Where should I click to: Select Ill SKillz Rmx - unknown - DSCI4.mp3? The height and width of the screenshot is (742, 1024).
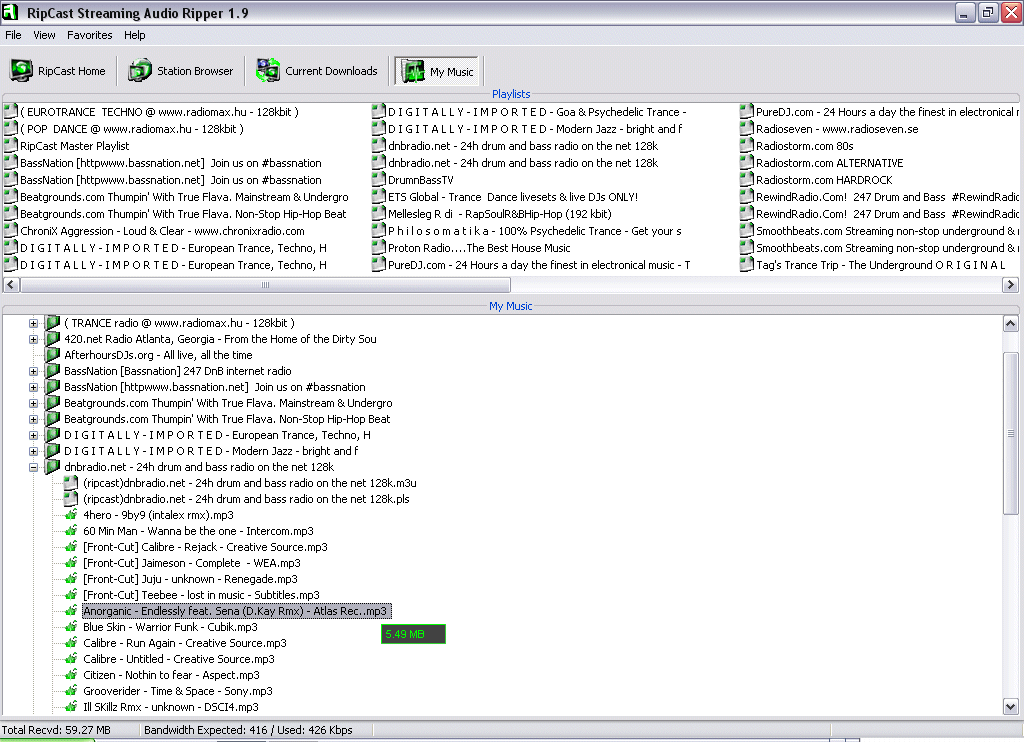click(x=170, y=707)
